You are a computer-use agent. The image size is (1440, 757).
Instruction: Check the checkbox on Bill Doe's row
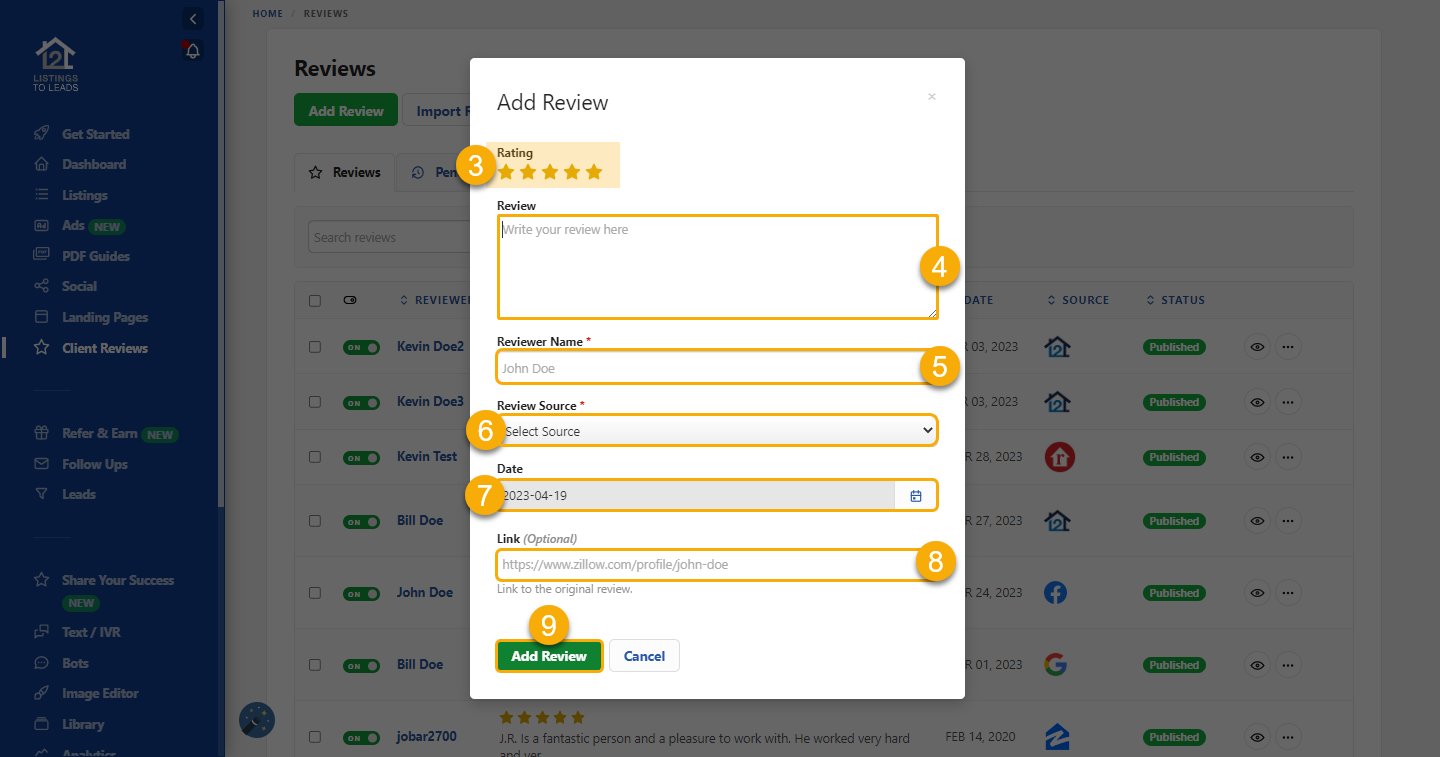click(x=315, y=521)
